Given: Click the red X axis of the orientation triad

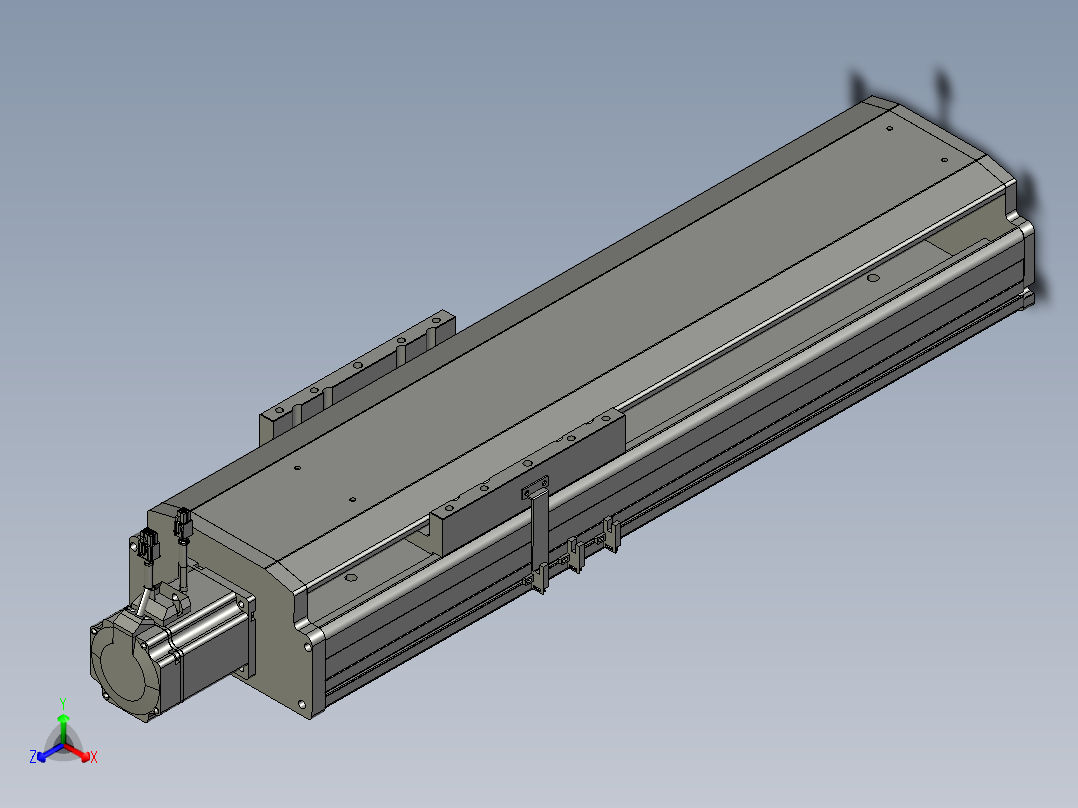Looking at the screenshot, I should pos(79,752).
